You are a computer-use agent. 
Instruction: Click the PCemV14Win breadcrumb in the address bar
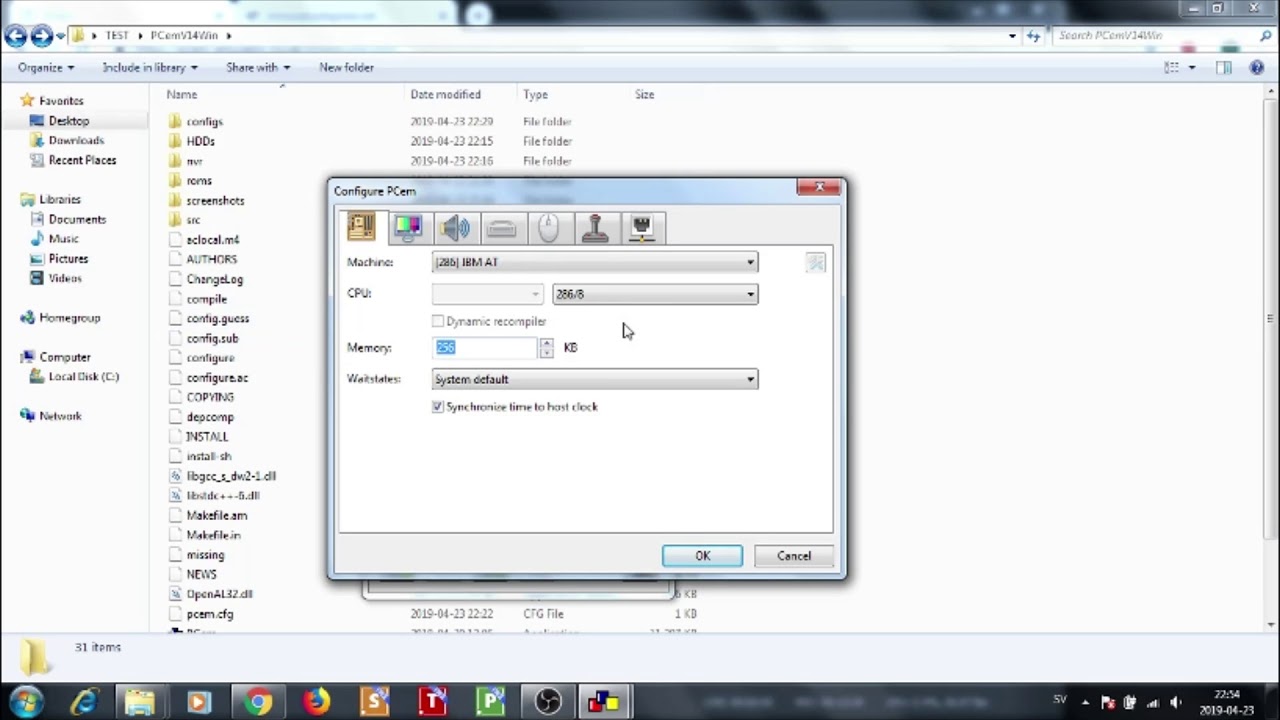coord(184,35)
